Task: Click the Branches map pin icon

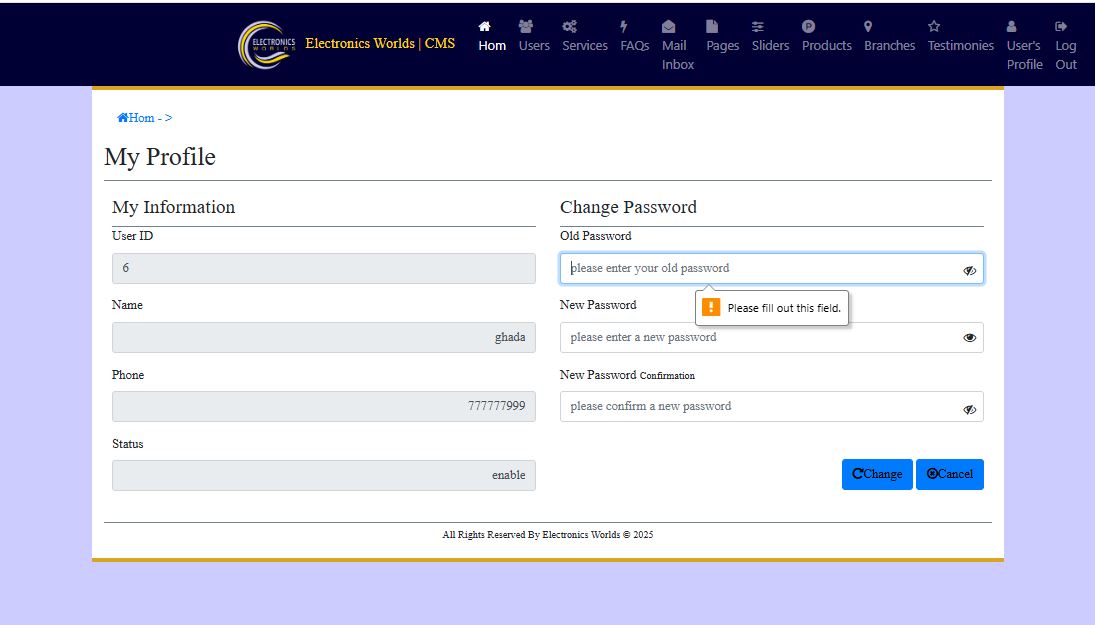Action: point(868,27)
